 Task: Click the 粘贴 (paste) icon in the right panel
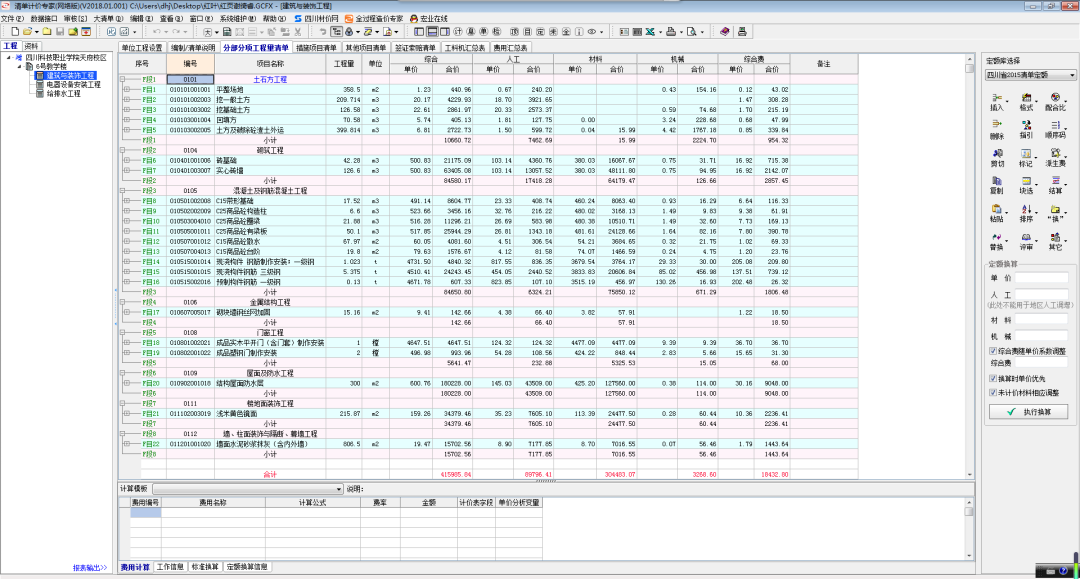coord(997,214)
